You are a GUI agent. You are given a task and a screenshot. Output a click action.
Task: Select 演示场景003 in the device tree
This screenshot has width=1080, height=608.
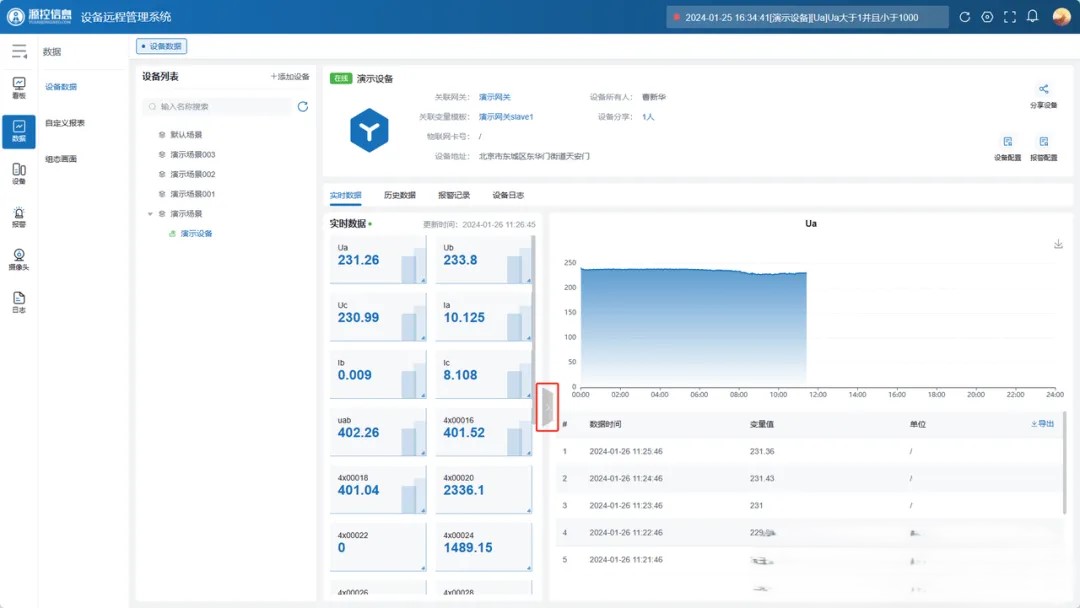192,155
